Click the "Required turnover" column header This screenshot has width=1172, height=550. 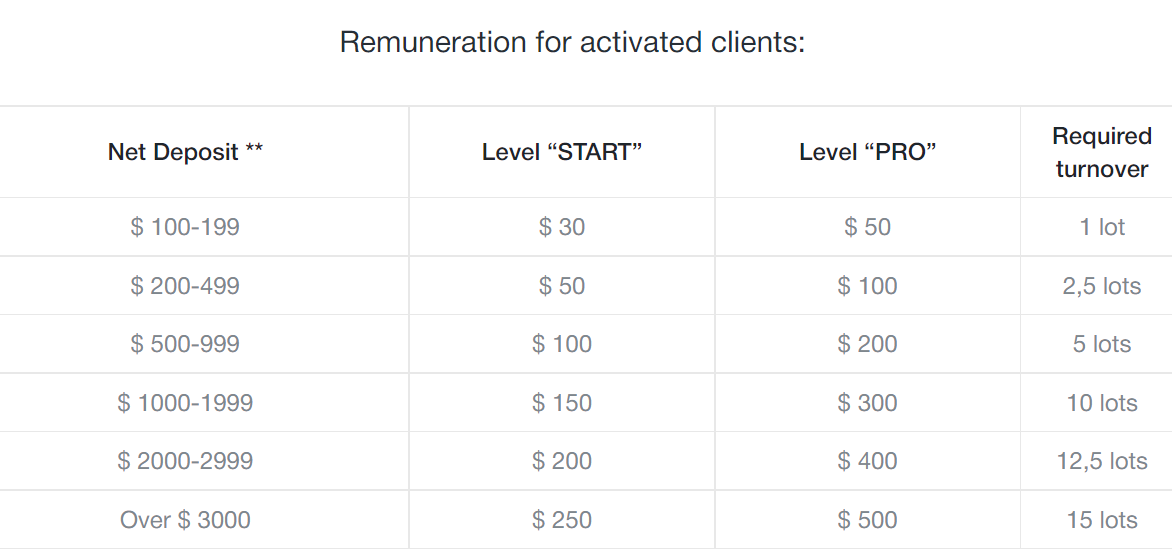pyautogui.click(x=1102, y=152)
